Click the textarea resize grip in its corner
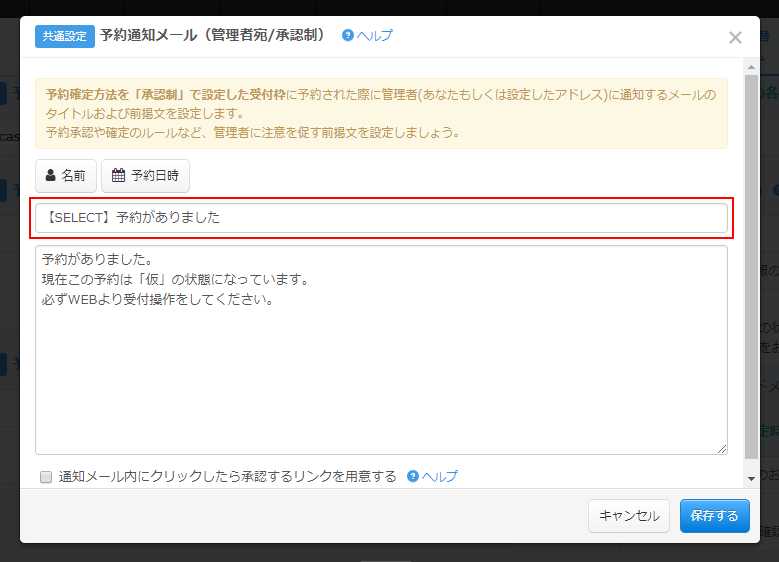The height and width of the screenshot is (562, 779). tap(721, 449)
